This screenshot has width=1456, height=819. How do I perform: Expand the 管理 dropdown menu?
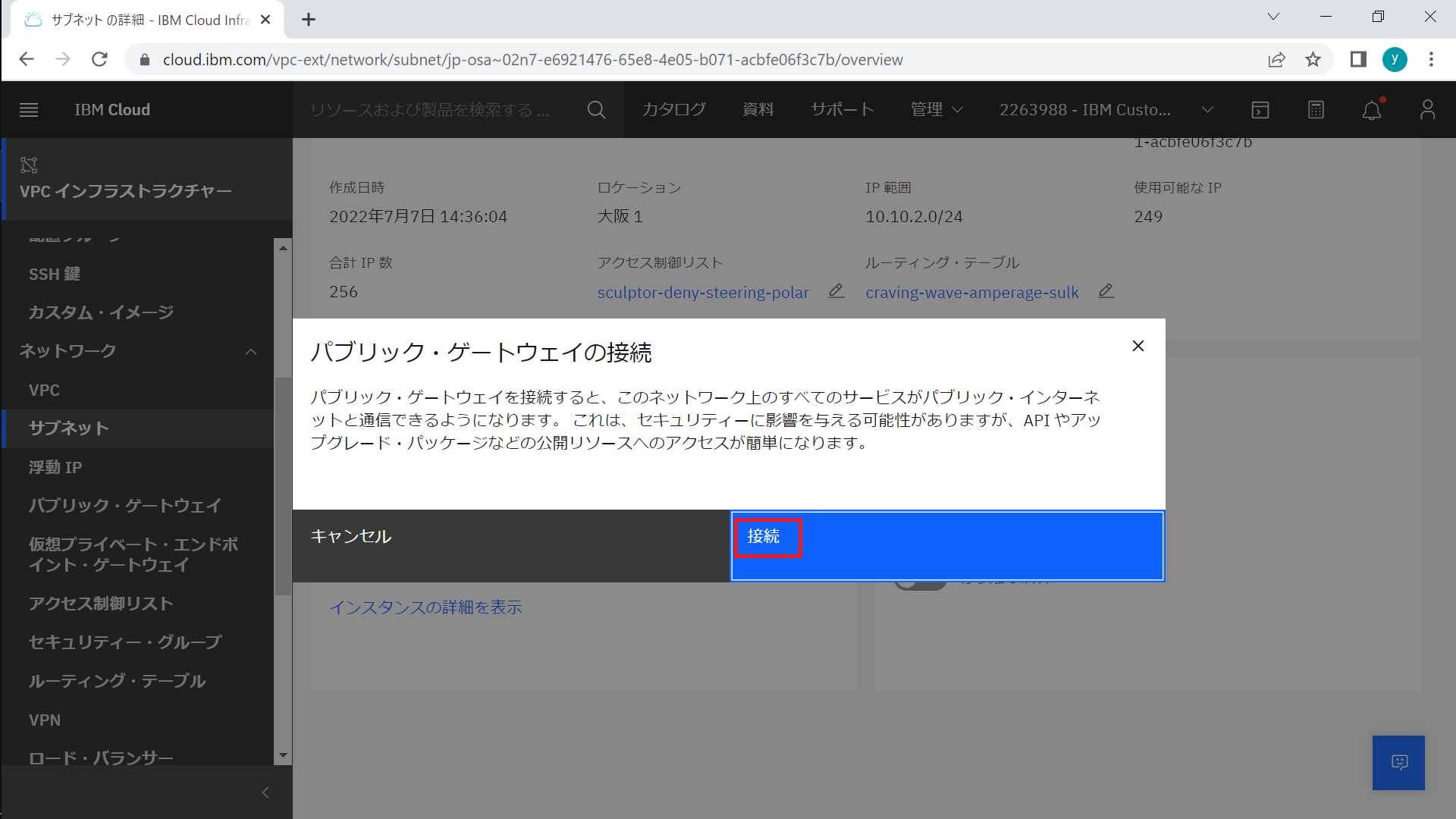pyautogui.click(x=937, y=110)
